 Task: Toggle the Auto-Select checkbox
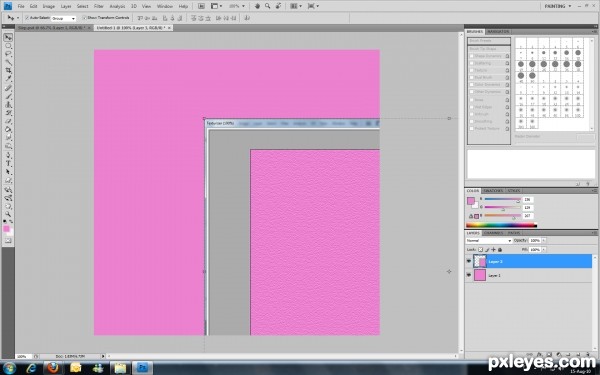(27, 18)
